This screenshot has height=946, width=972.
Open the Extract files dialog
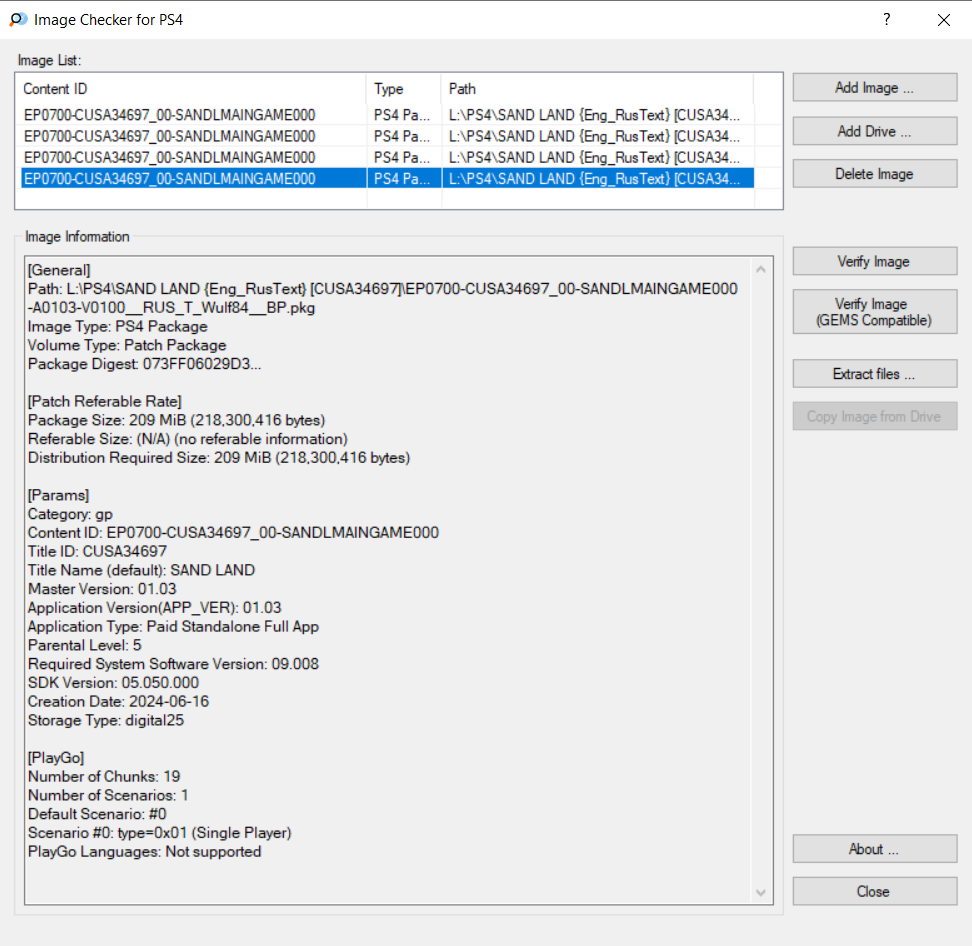coord(874,374)
